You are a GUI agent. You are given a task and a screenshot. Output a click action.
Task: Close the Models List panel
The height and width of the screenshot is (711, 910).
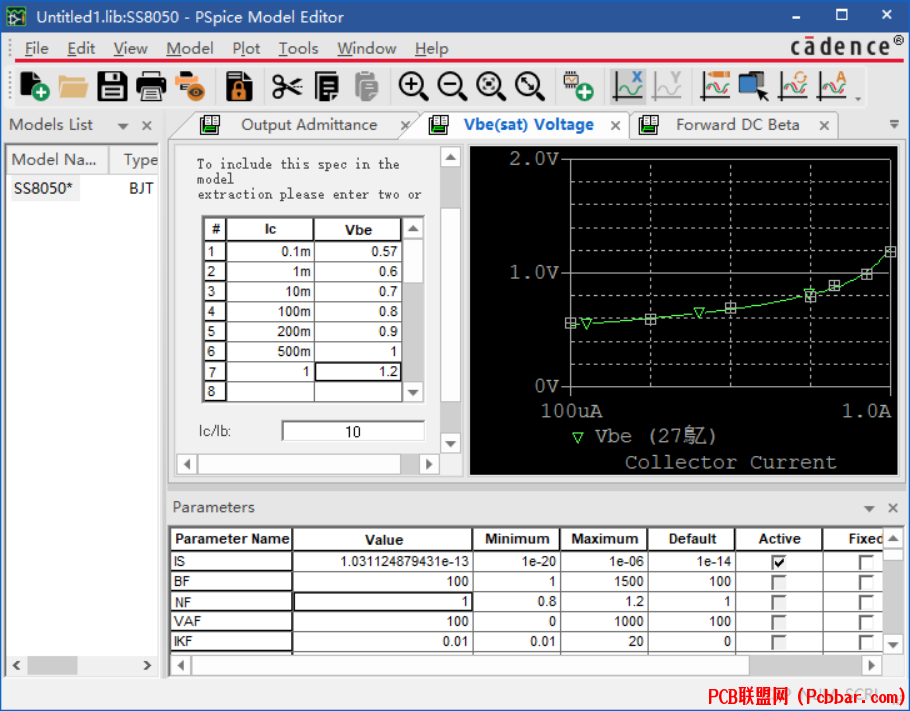pos(147,125)
